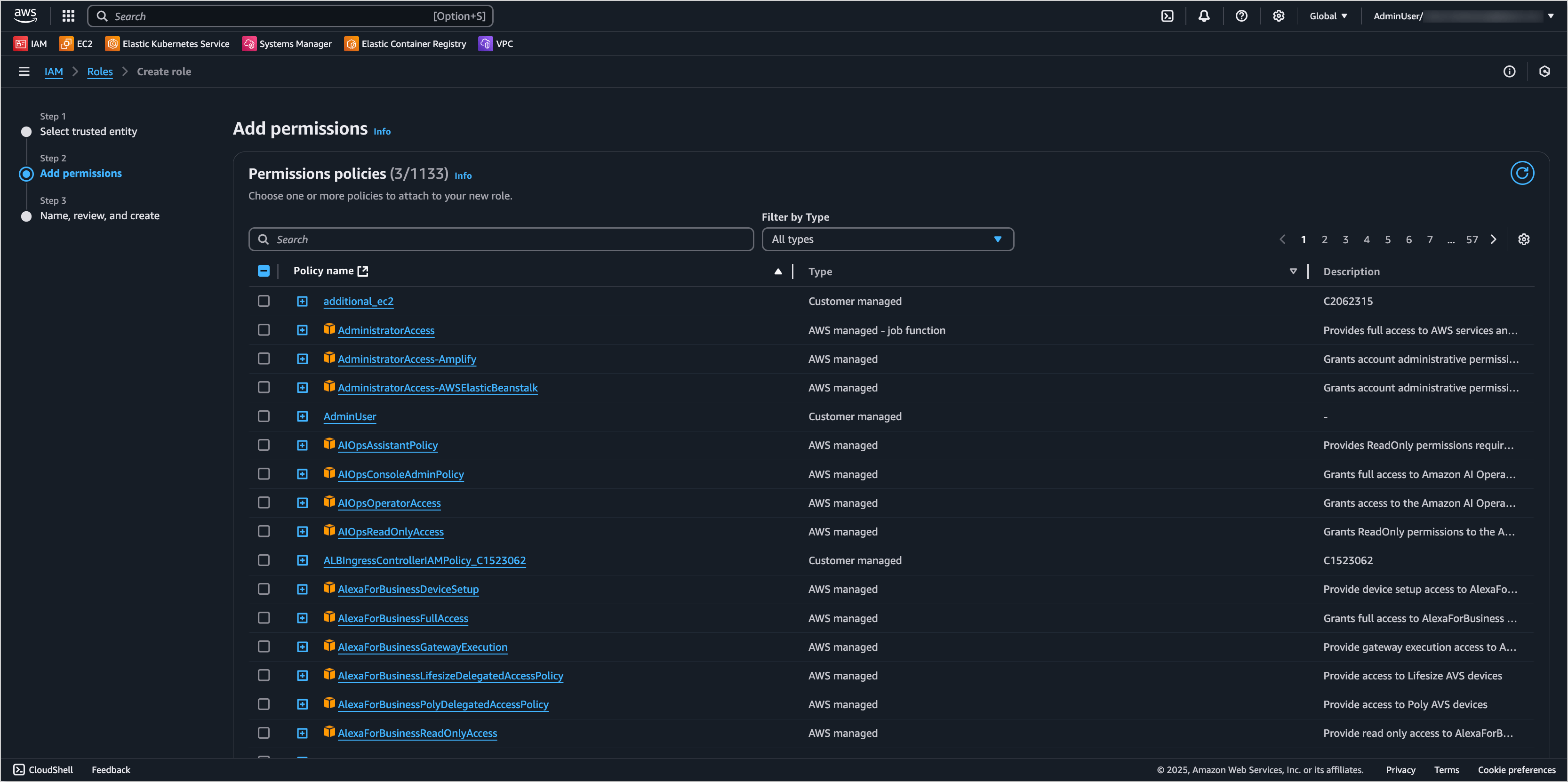Open the help question-mark icon

pos(1242,16)
